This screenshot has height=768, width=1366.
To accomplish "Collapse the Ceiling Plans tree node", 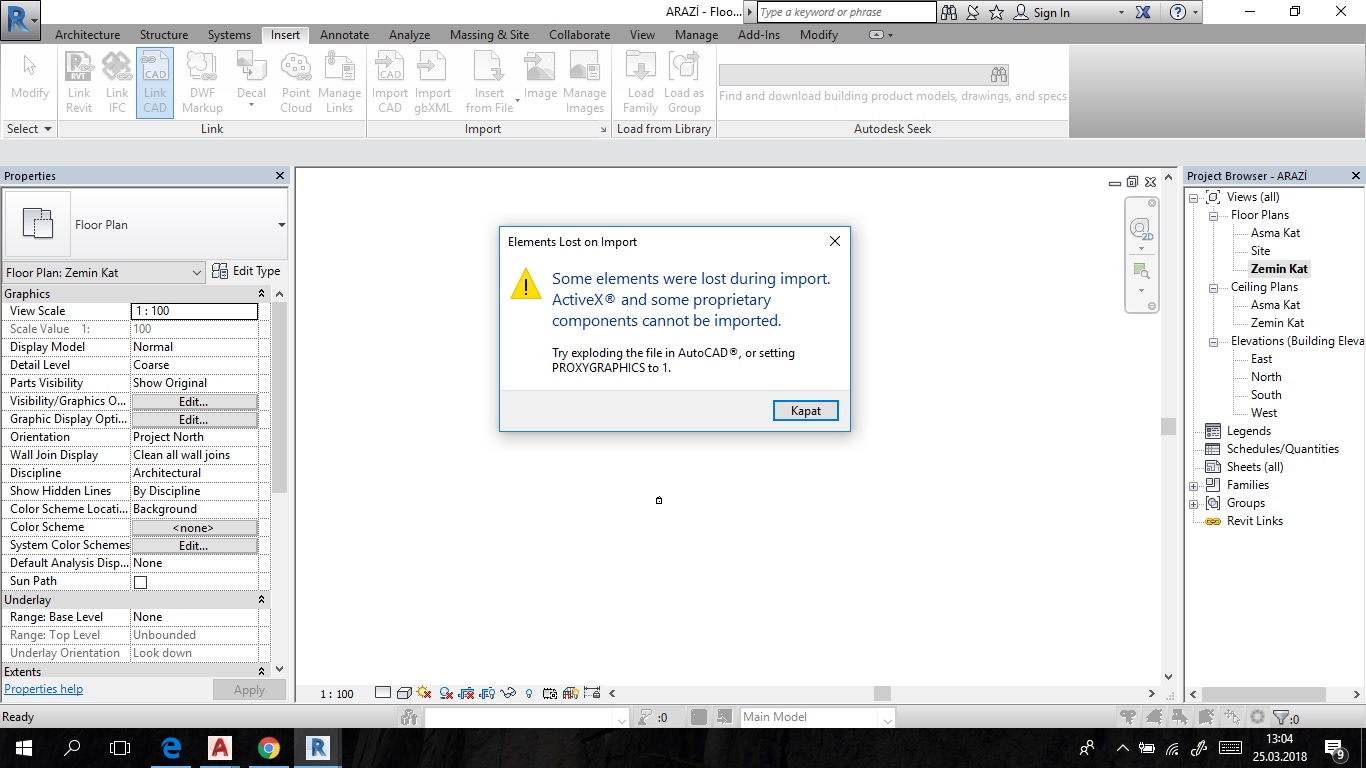I will point(1212,287).
